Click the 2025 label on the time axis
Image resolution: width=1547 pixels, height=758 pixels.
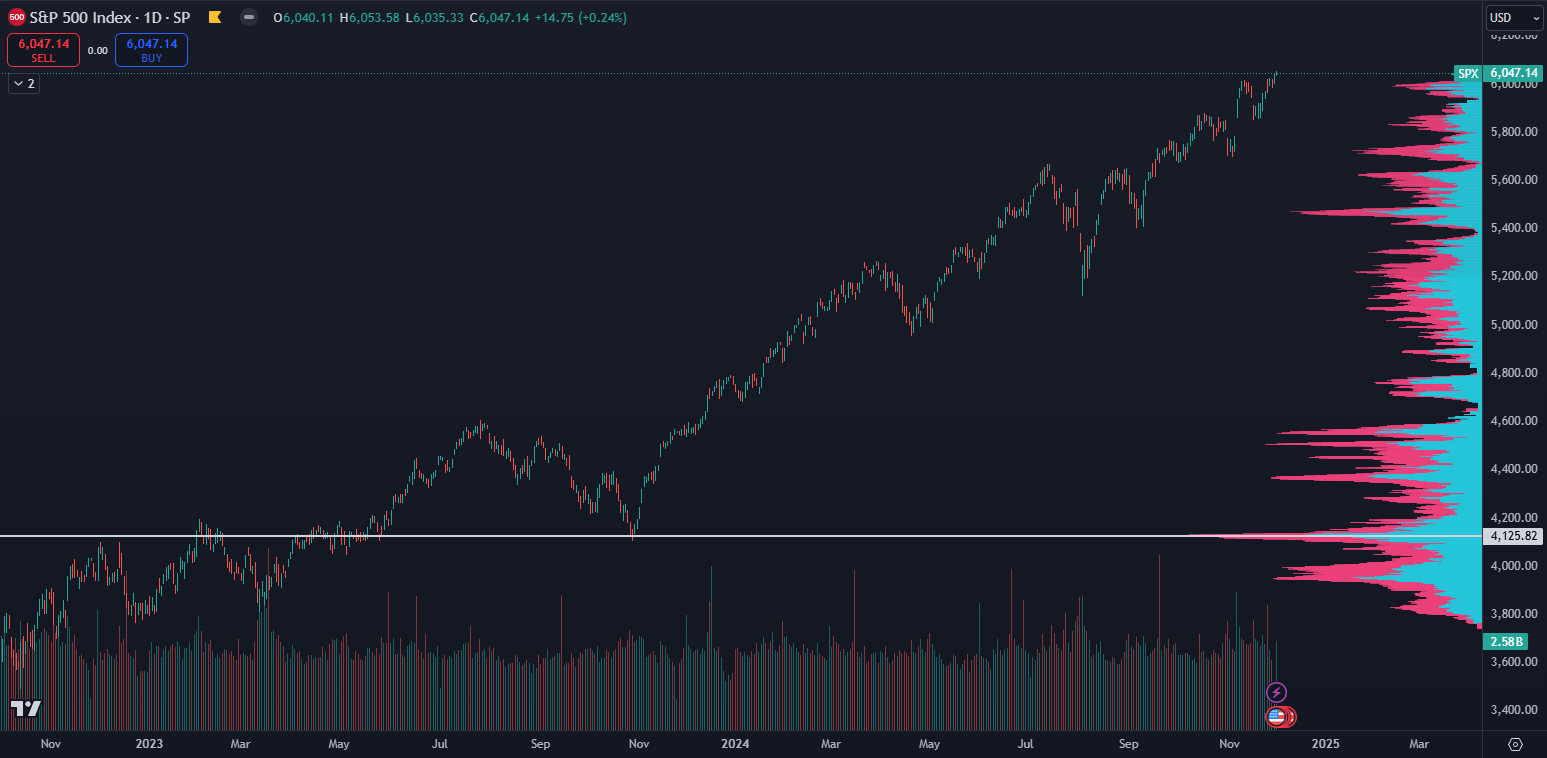(1325, 744)
